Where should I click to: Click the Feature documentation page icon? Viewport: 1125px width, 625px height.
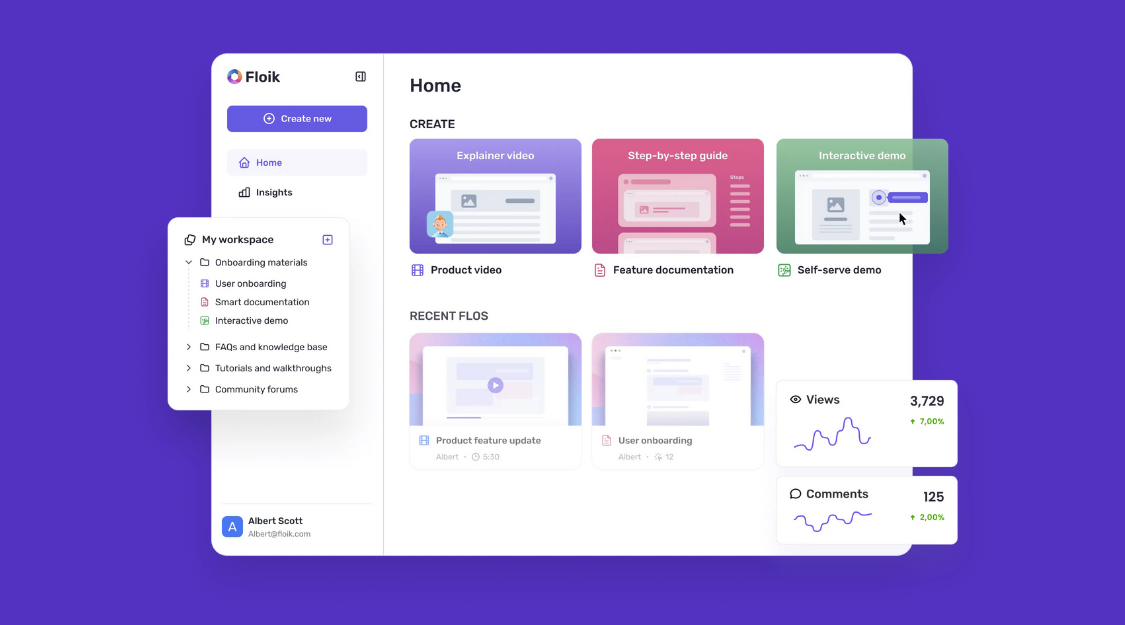pyautogui.click(x=599, y=269)
